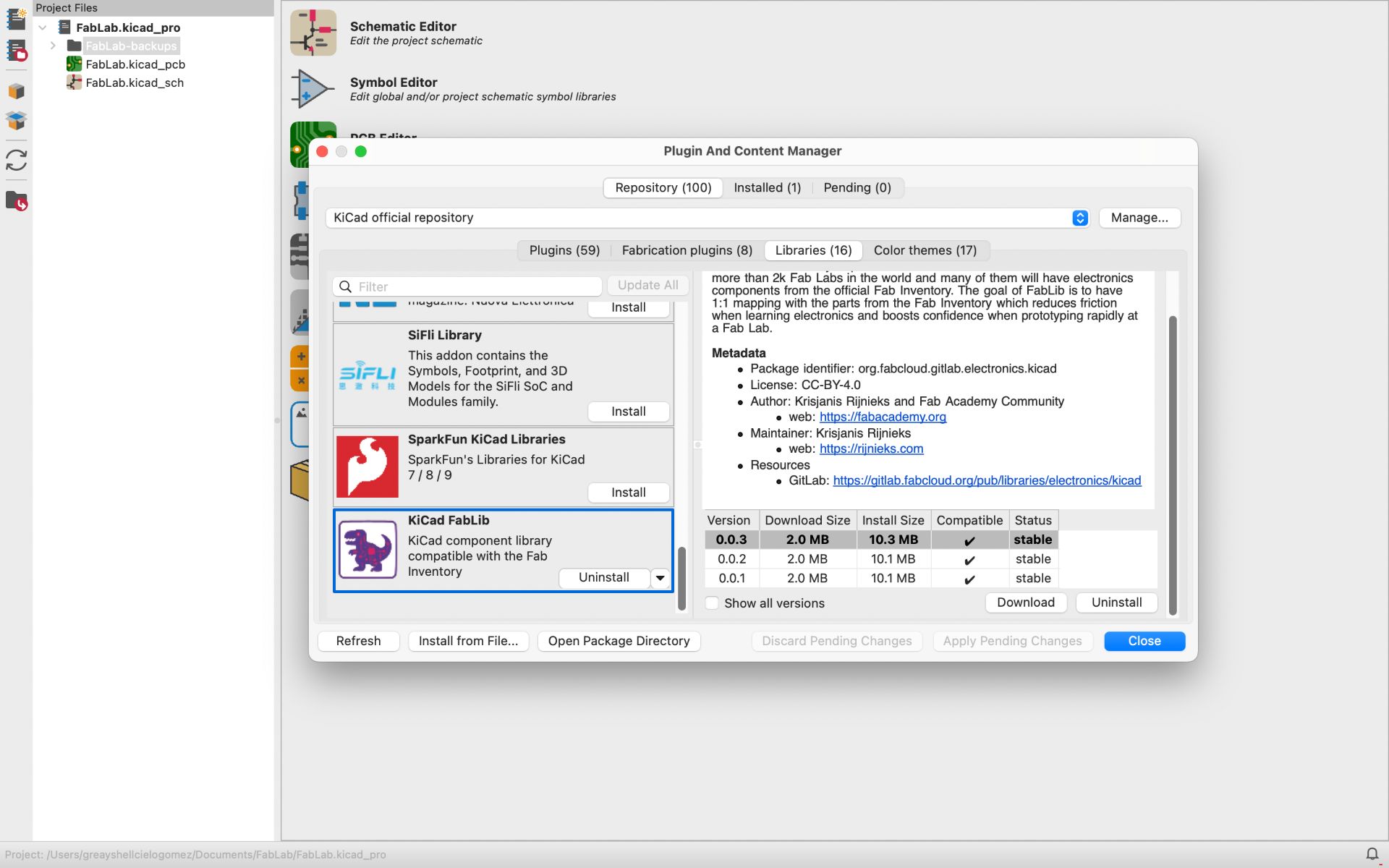Open the Symbol Editor launcher icon
Screen dimensions: 1389x868
click(x=312, y=89)
